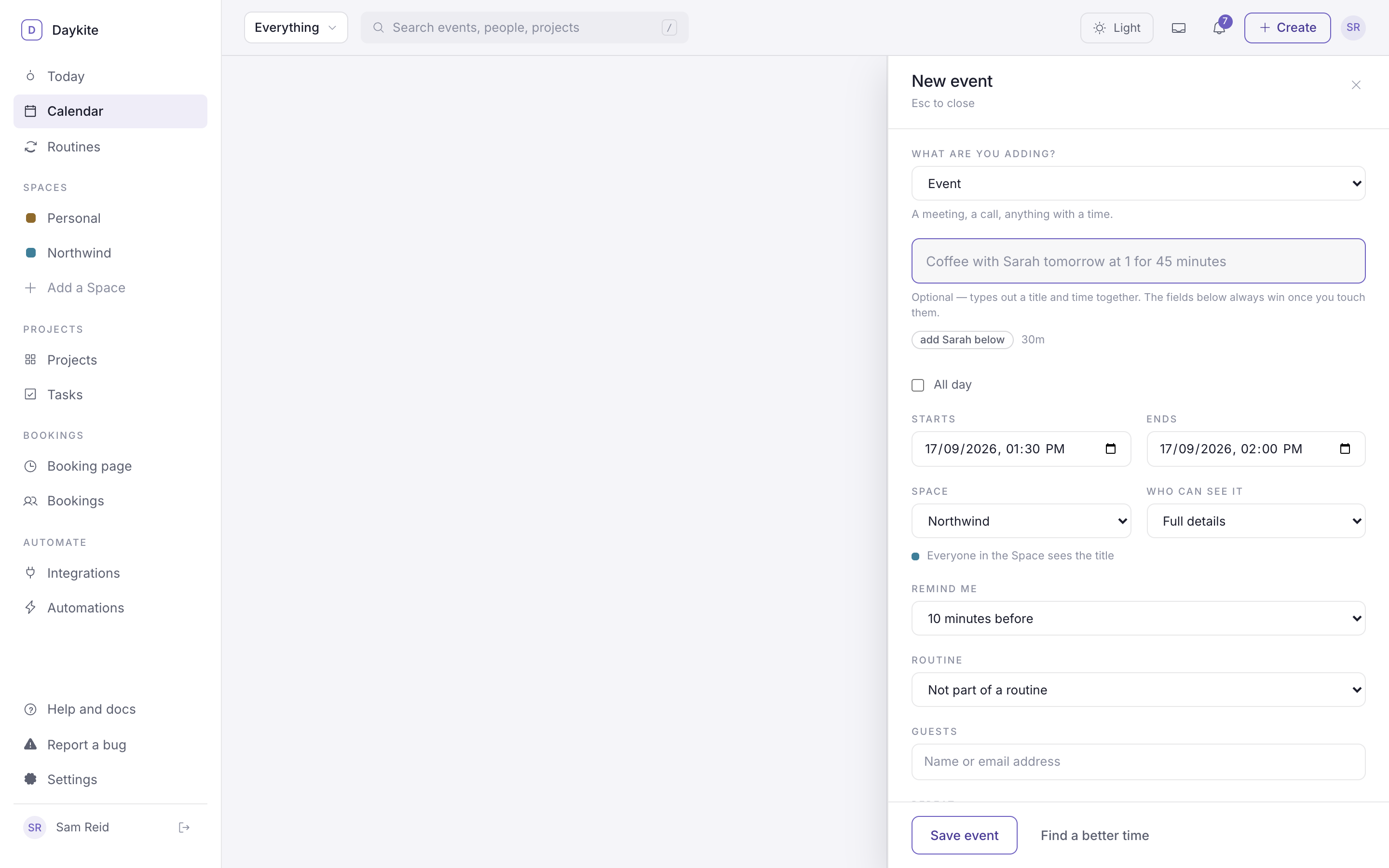Click the Save event button

coord(964,835)
